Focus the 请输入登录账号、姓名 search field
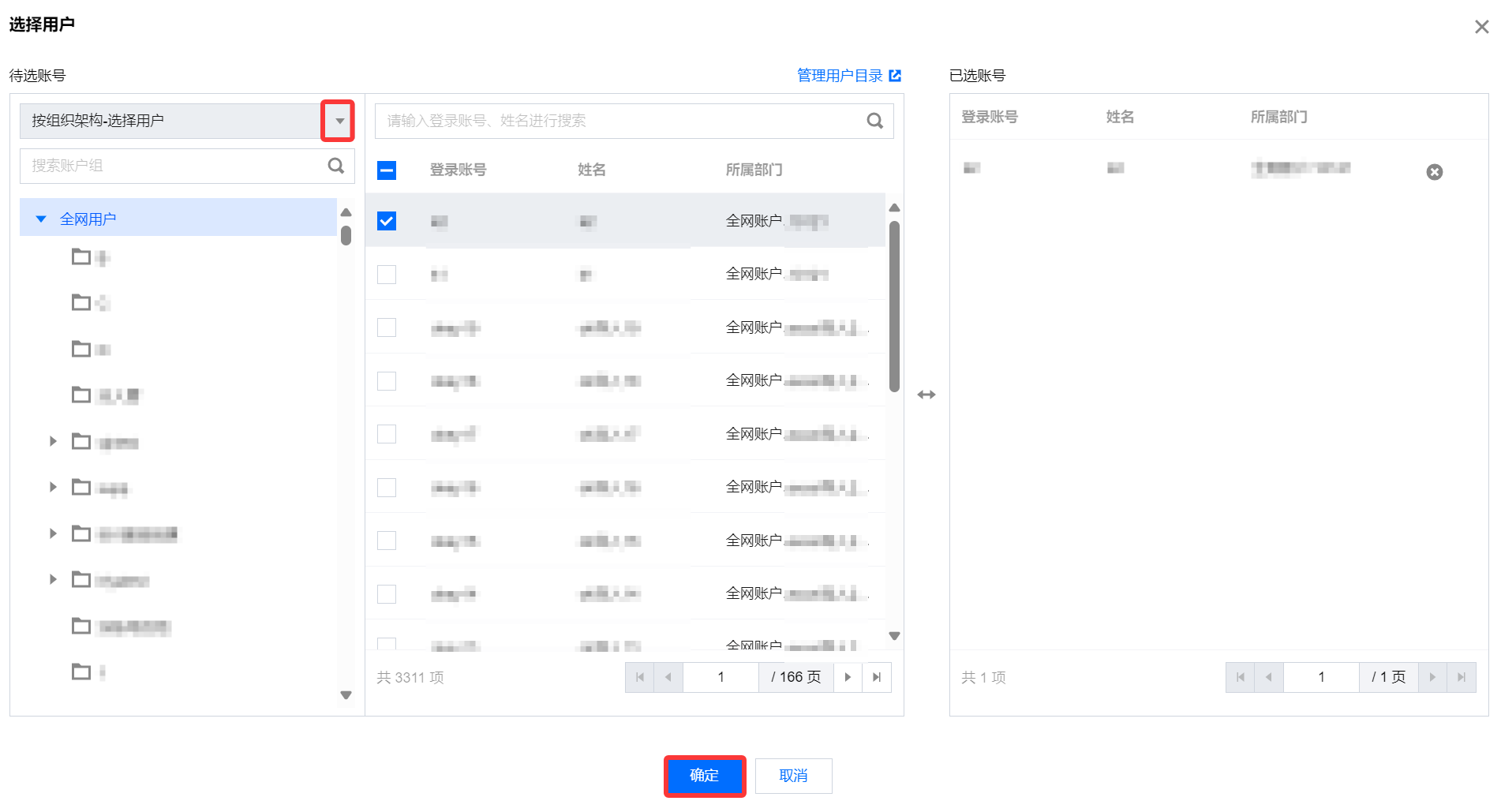Screen dimensions: 1501x812 coord(616,121)
